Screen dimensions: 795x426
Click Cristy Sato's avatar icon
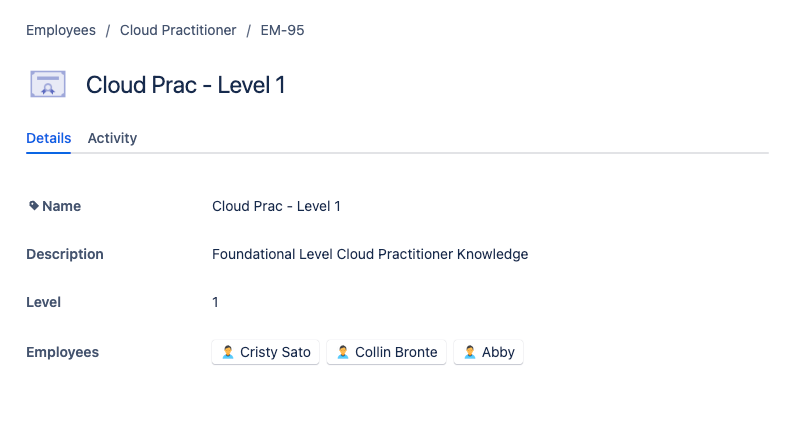pos(228,352)
